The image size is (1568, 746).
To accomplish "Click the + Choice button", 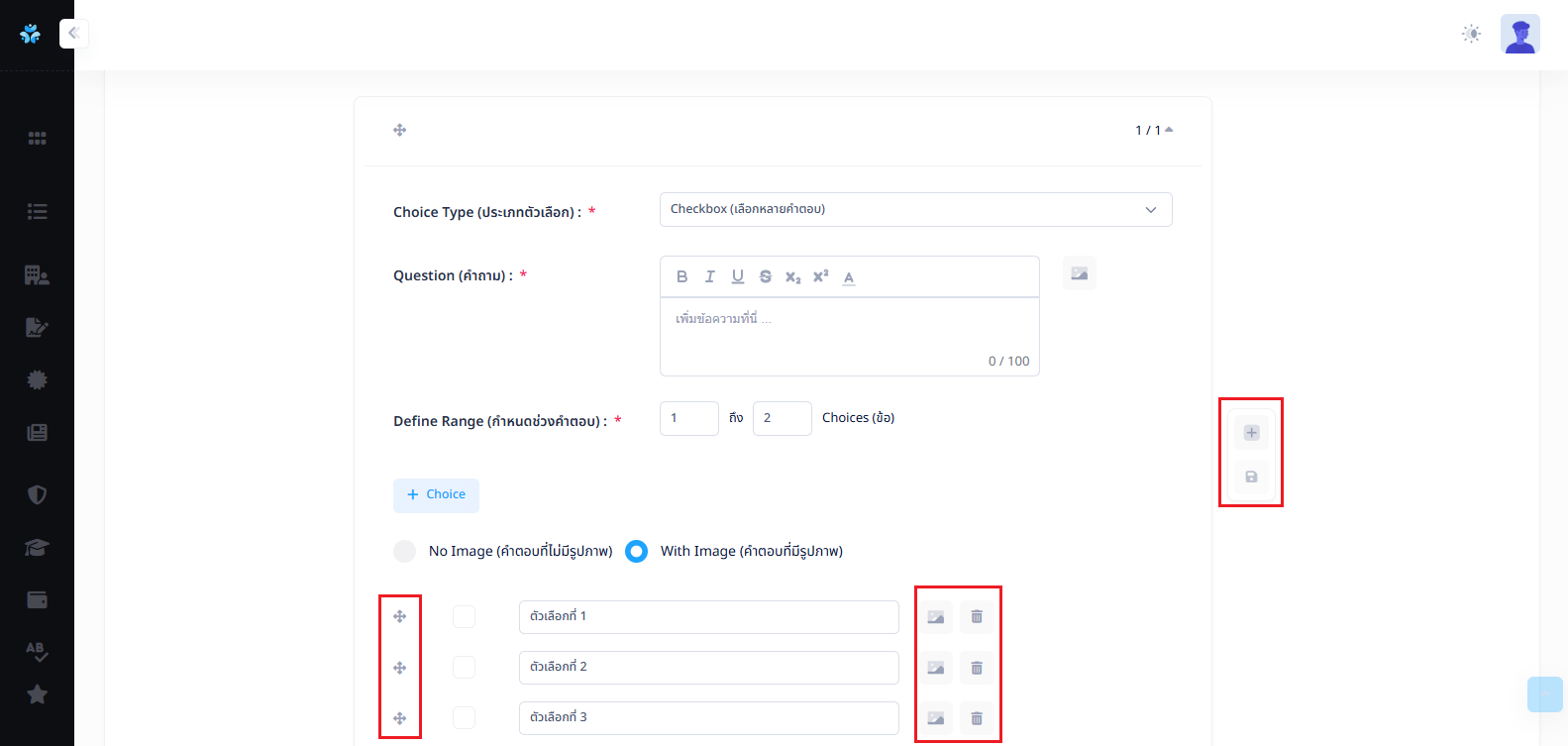I will (436, 495).
